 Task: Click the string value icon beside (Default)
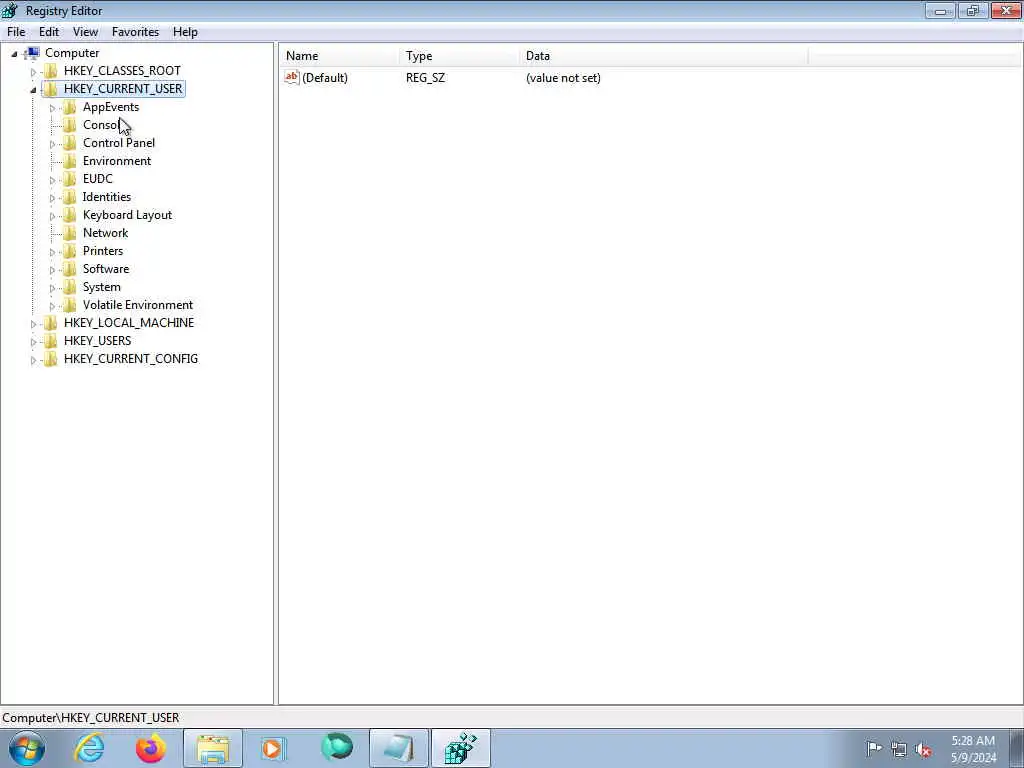(292, 77)
